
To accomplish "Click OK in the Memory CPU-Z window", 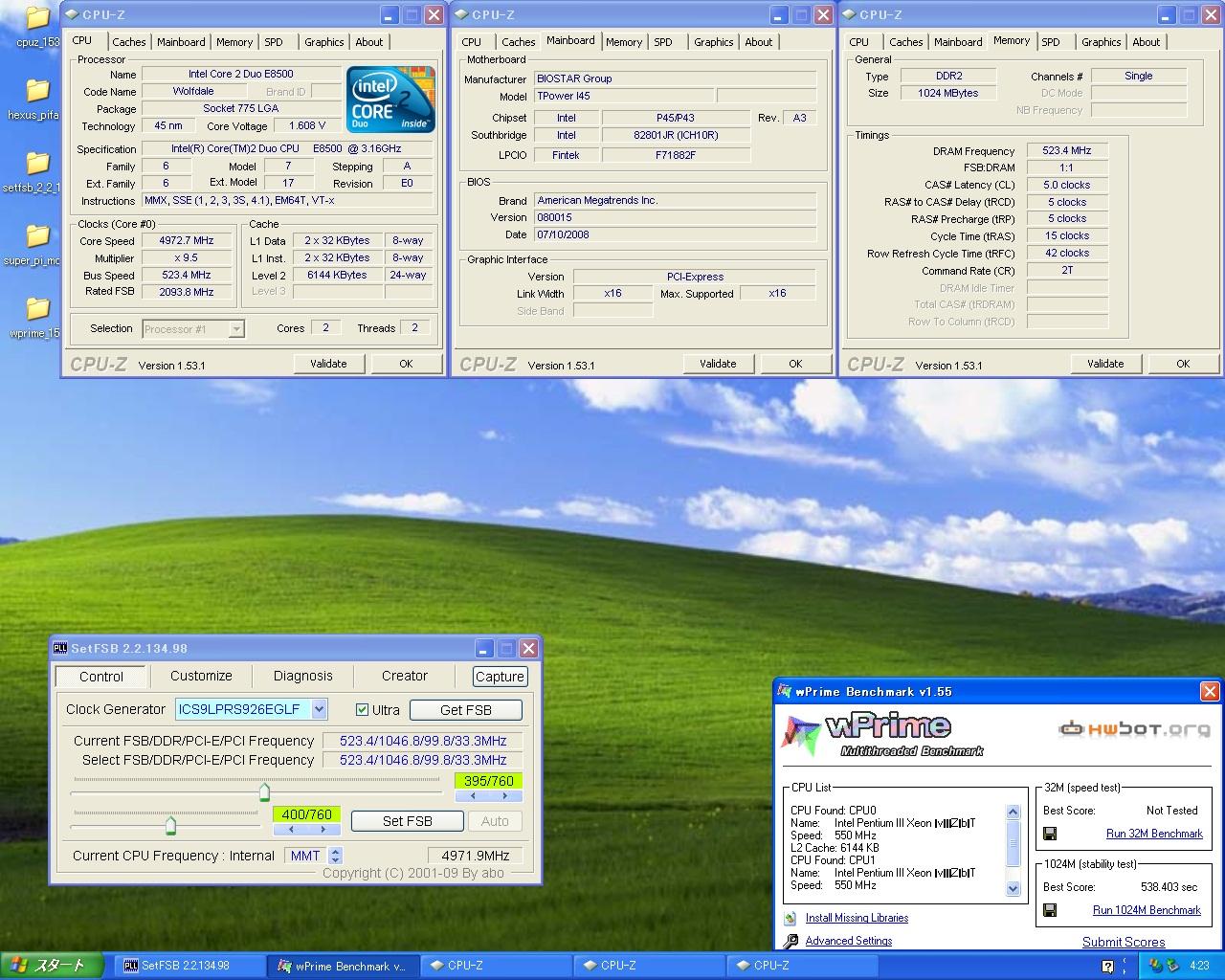I will (x=1183, y=364).
